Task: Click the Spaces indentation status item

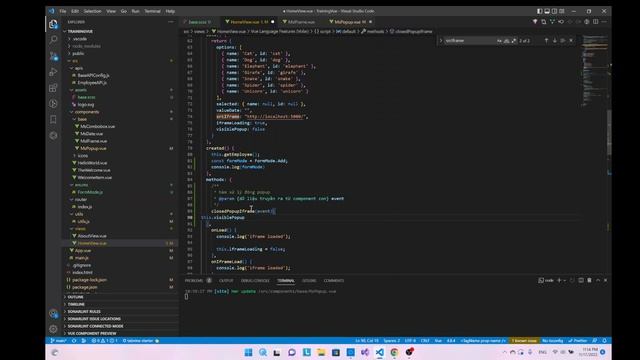Action: tap(392, 341)
